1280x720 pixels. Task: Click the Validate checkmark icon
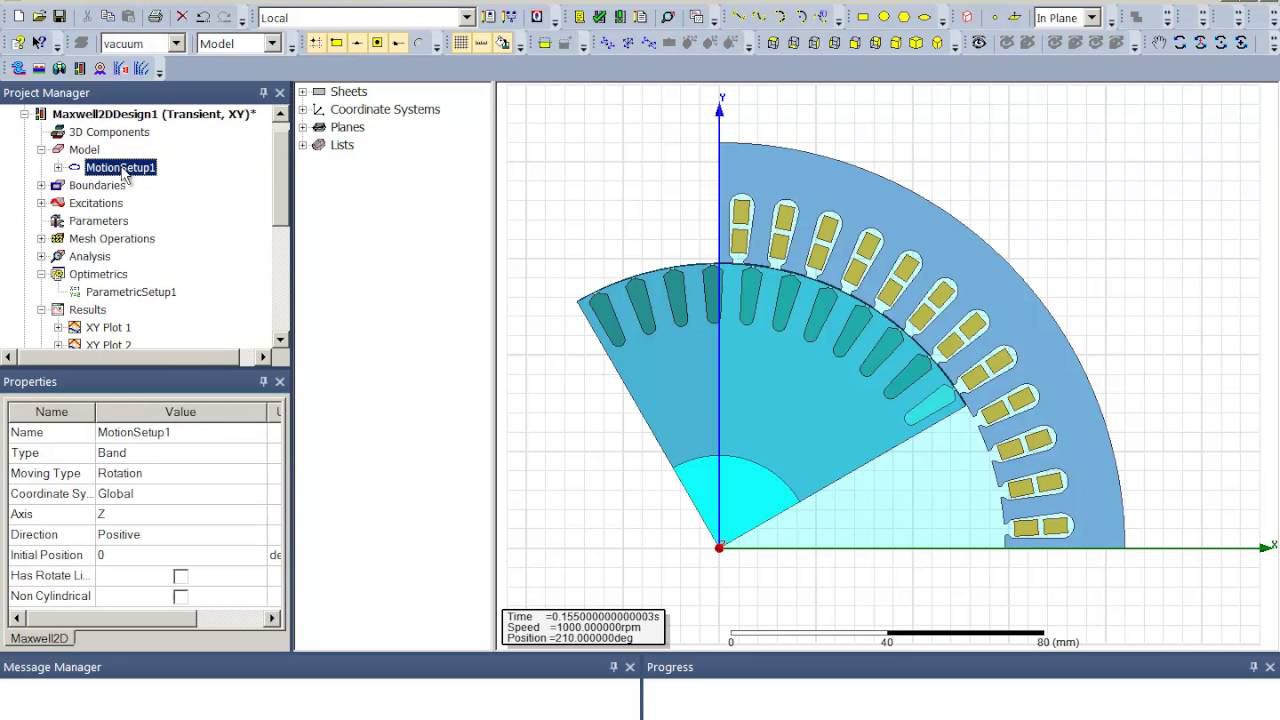coord(599,17)
